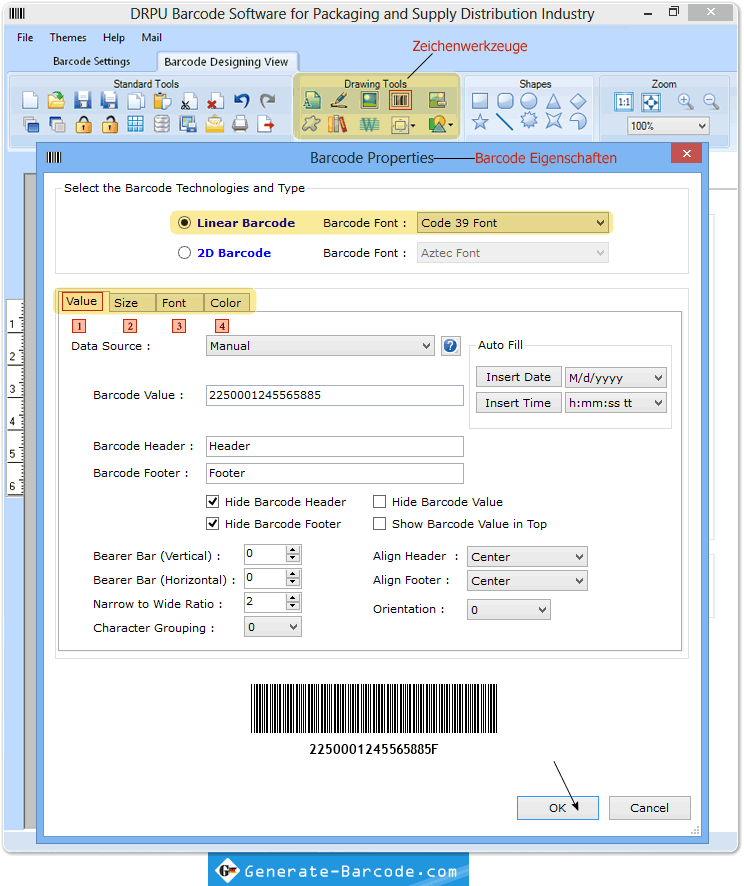Draw a rectangle shape

pyautogui.click(x=480, y=101)
